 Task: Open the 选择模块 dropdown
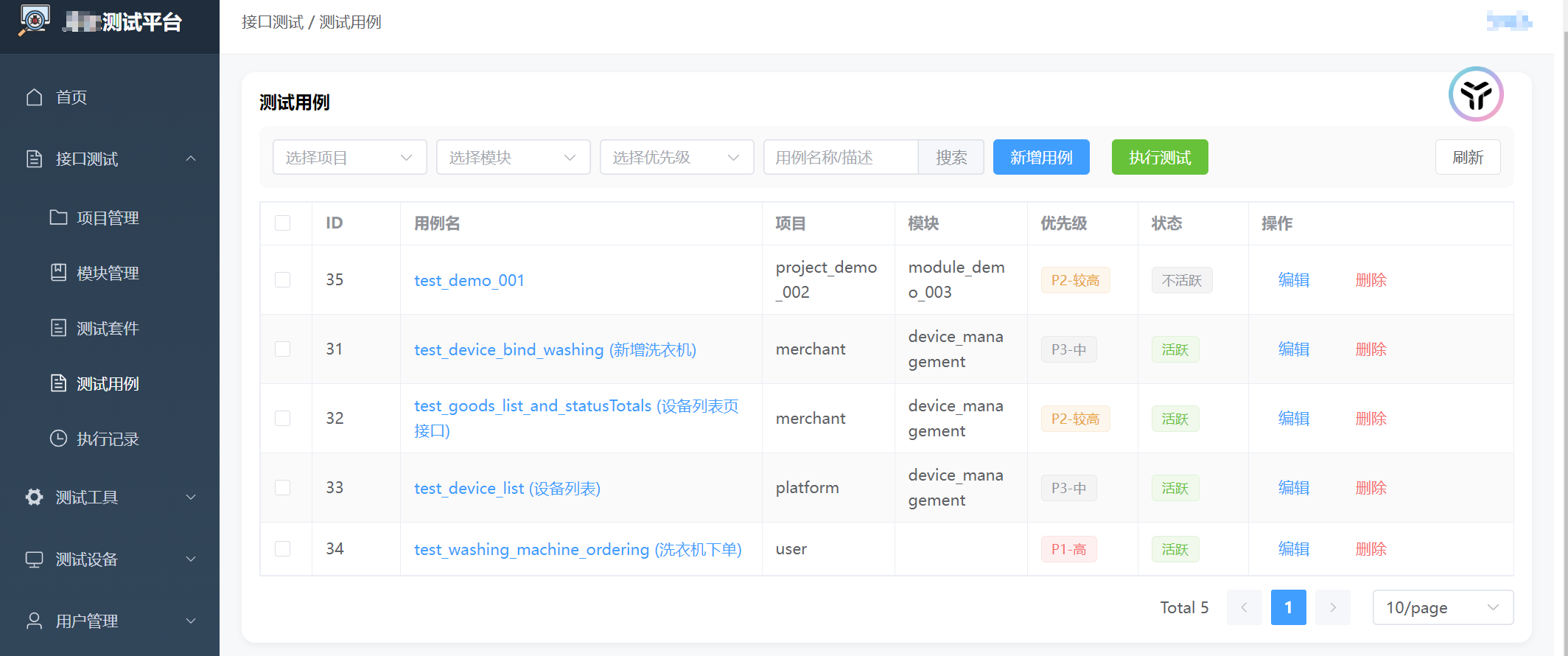click(514, 157)
